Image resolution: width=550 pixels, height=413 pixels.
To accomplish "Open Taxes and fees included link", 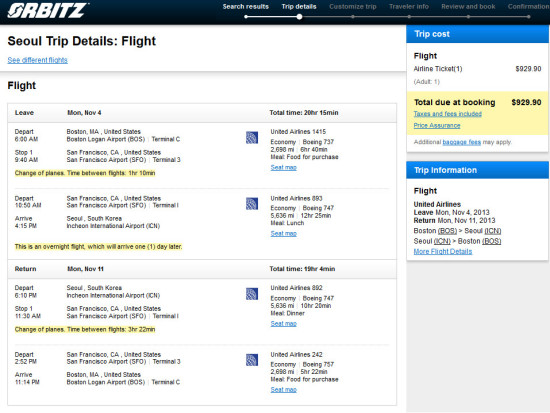I will pyautogui.click(x=448, y=114).
